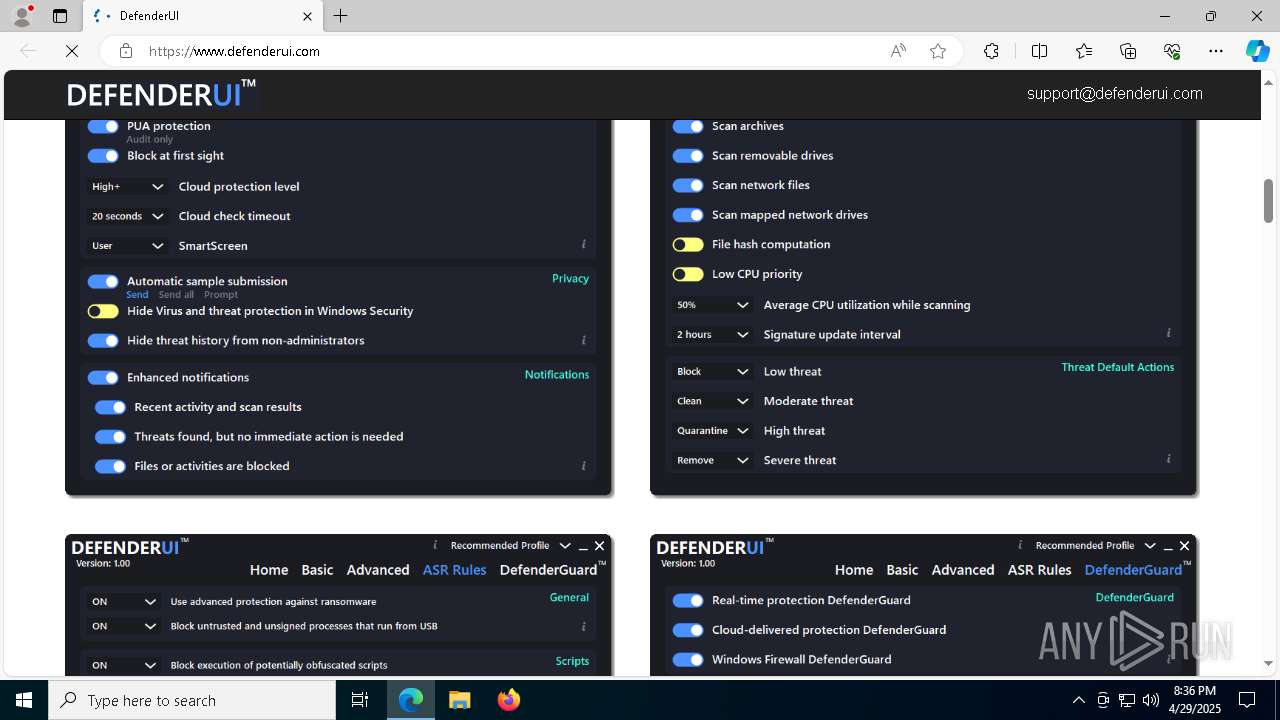Click support@defenderui.com email link
The height and width of the screenshot is (720, 1280).
pyautogui.click(x=1114, y=94)
